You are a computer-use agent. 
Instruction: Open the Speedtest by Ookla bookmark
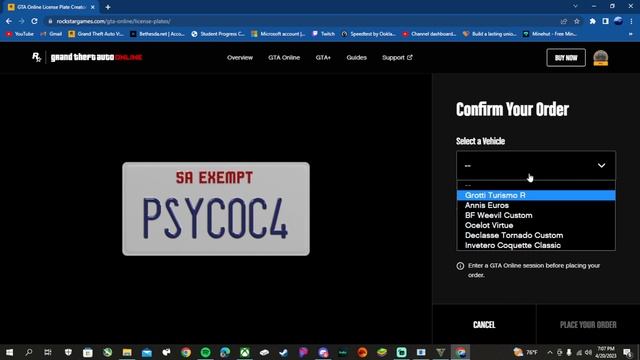click(369, 34)
